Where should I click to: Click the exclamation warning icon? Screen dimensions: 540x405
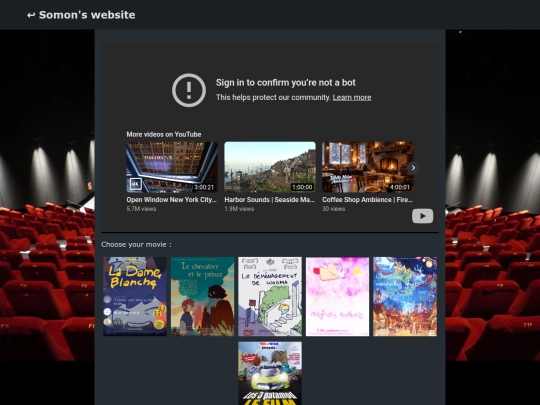[x=189, y=90]
